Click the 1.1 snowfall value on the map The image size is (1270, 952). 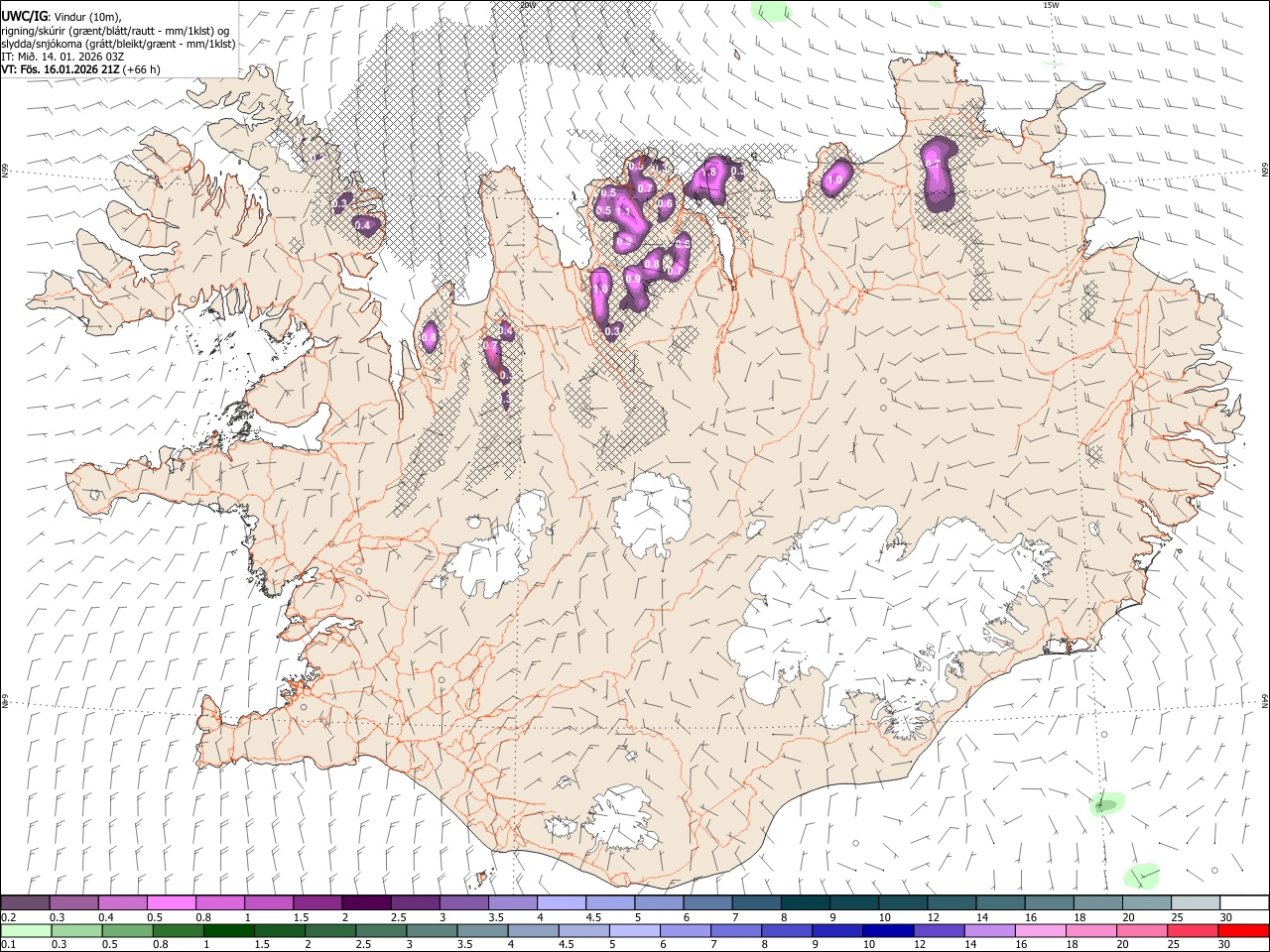click(623, 211)
